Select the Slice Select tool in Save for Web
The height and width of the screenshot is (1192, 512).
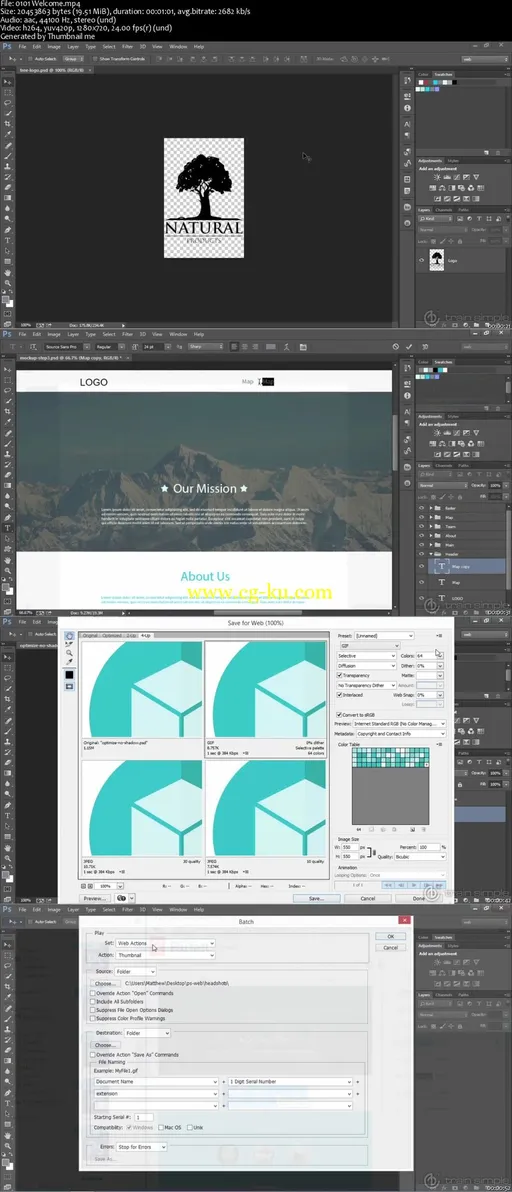pyautogui.click(x=70, y=644)
